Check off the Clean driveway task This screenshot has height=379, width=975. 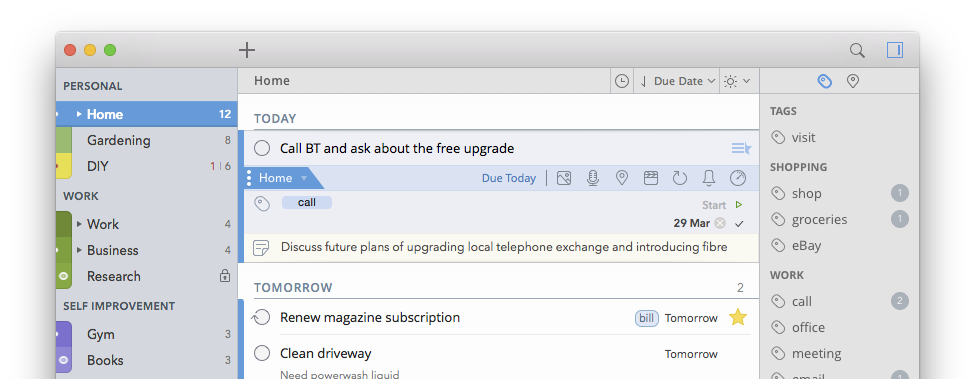click(x=262, y=354)
